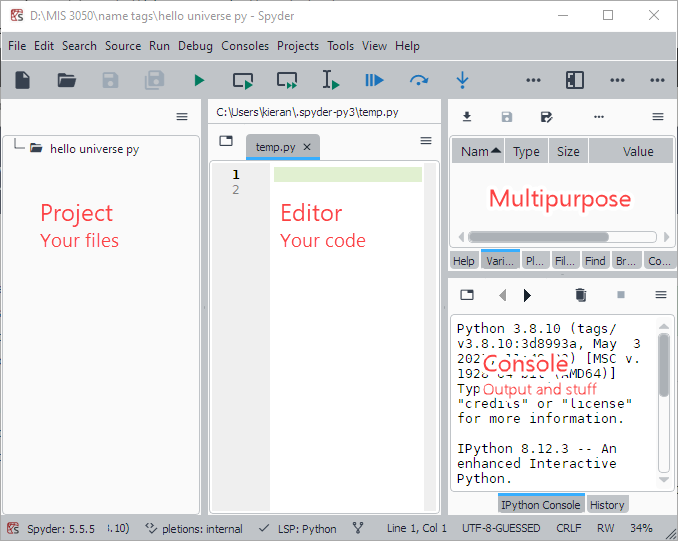Open Editor pane options hamburger menu

[x=426, y=141]
